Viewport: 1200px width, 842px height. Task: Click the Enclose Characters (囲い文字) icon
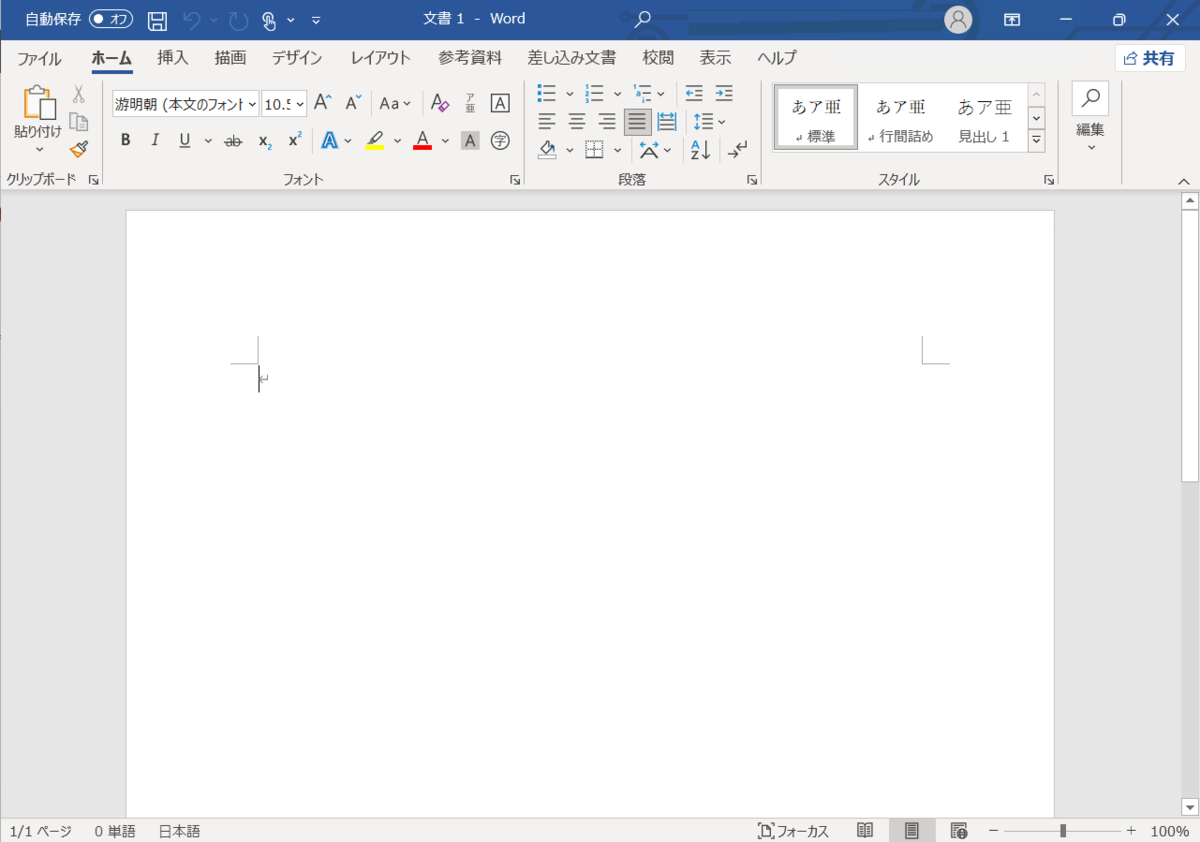click(500, 140)
